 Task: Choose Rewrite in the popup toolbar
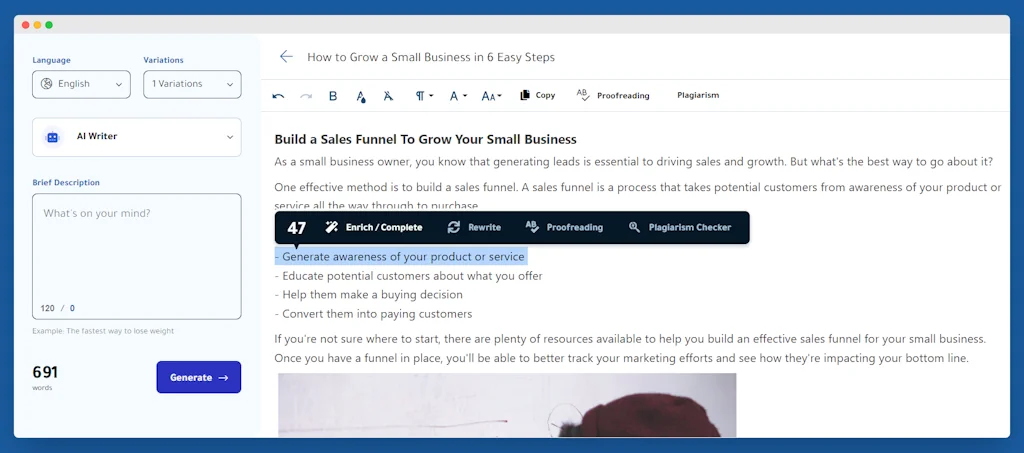(x=474, y=228)
